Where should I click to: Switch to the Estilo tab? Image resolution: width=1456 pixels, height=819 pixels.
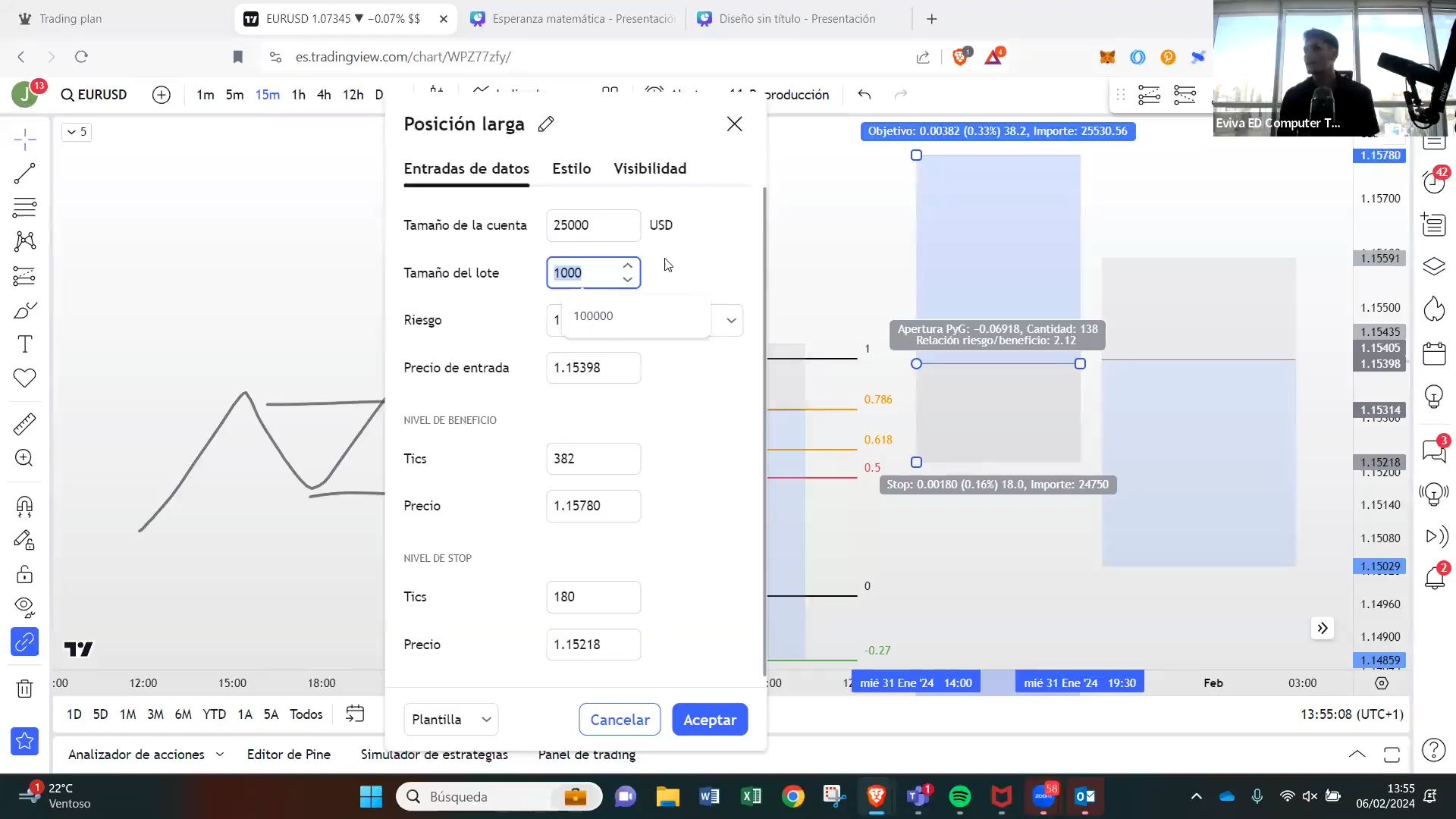571,168
